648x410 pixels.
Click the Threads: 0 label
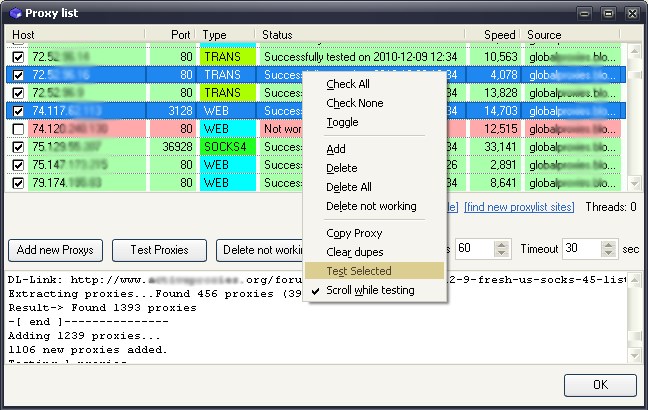tap(611, 207)
